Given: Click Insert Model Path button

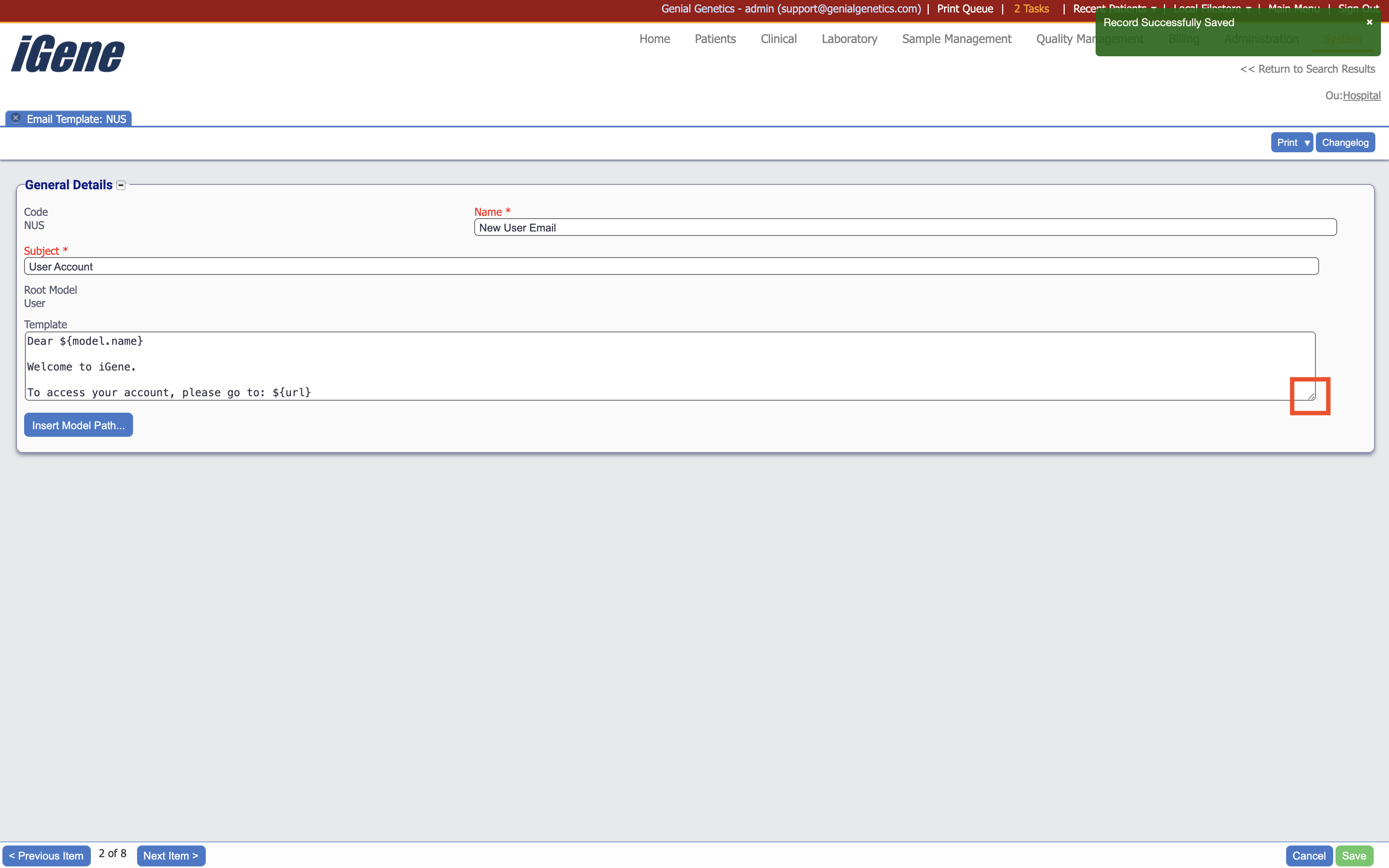Looking at the screenshot, I should tap(78, 425).
